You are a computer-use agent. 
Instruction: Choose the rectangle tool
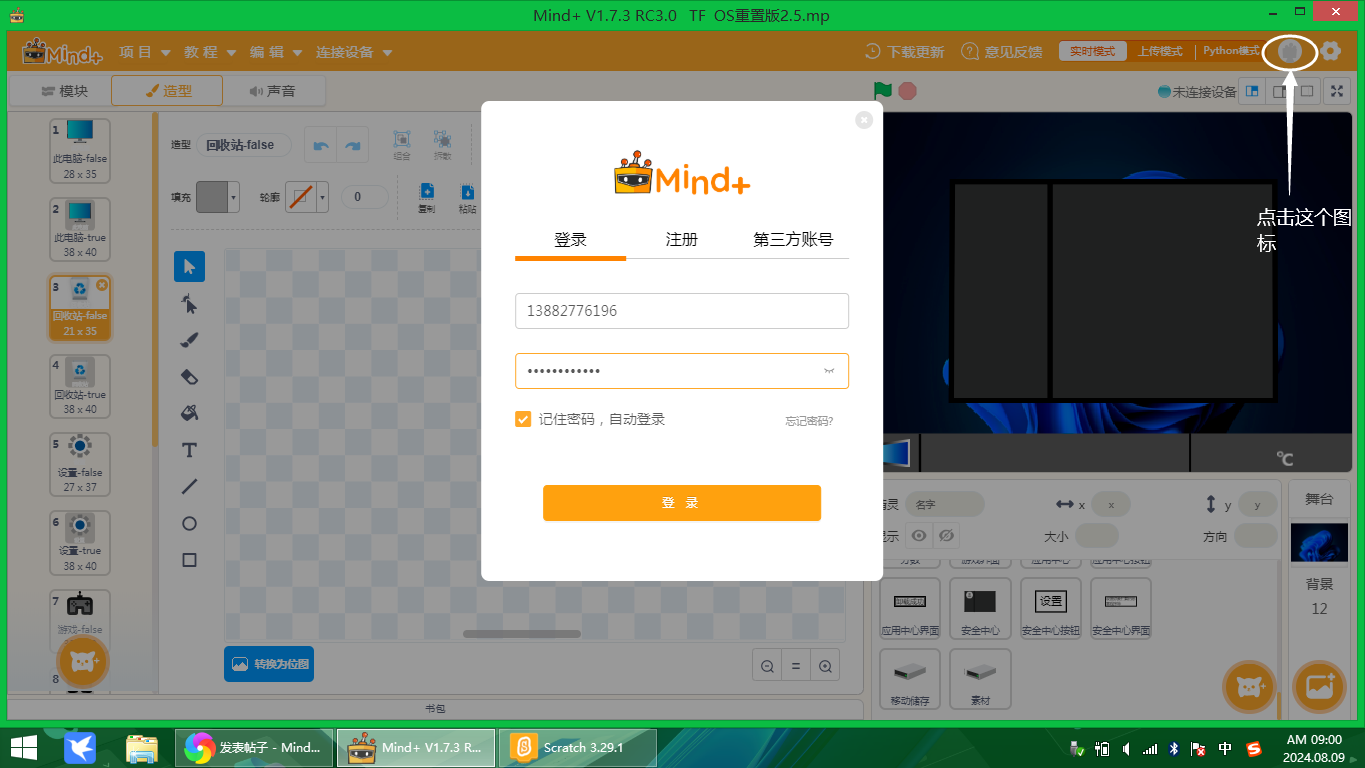(189, 560)
